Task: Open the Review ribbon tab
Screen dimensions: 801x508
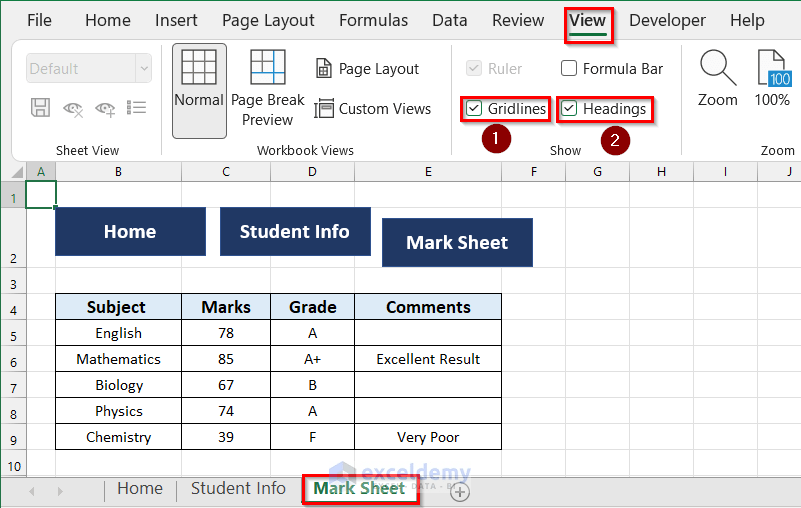Action: 518,20
